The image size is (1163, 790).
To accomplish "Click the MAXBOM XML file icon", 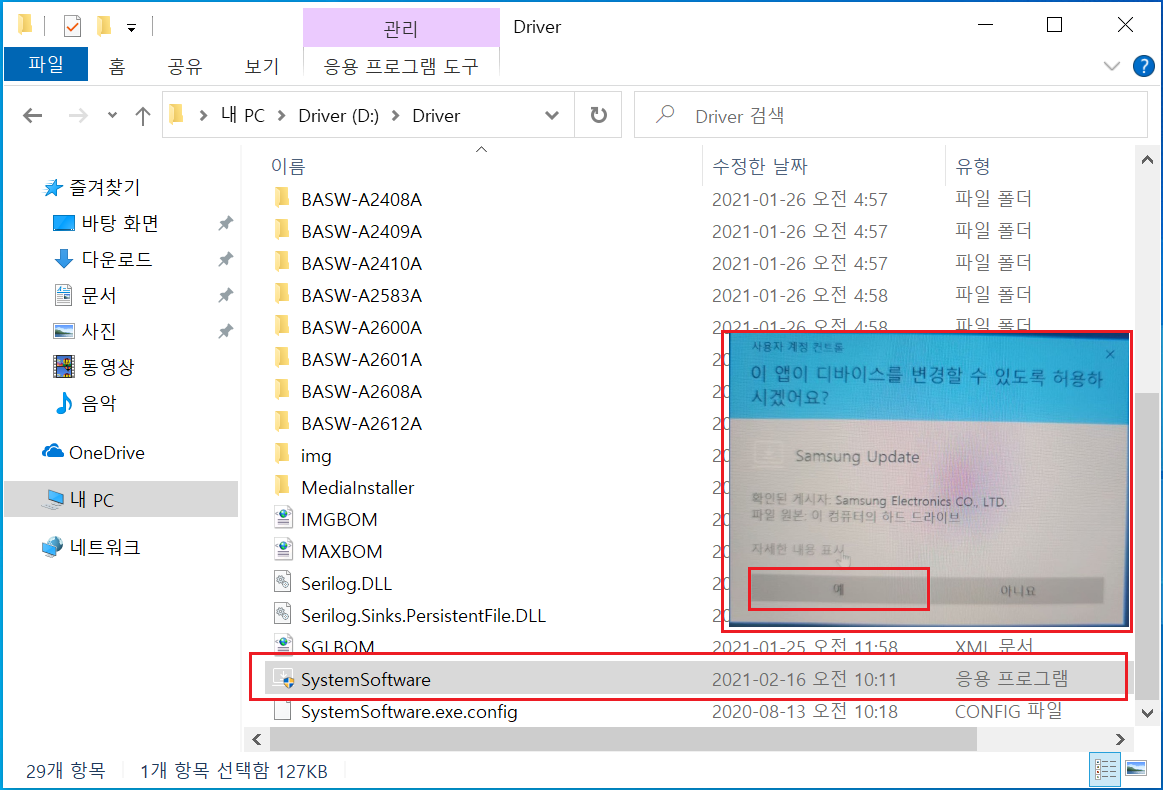I will pyautogui.click(x=283, y=550).
